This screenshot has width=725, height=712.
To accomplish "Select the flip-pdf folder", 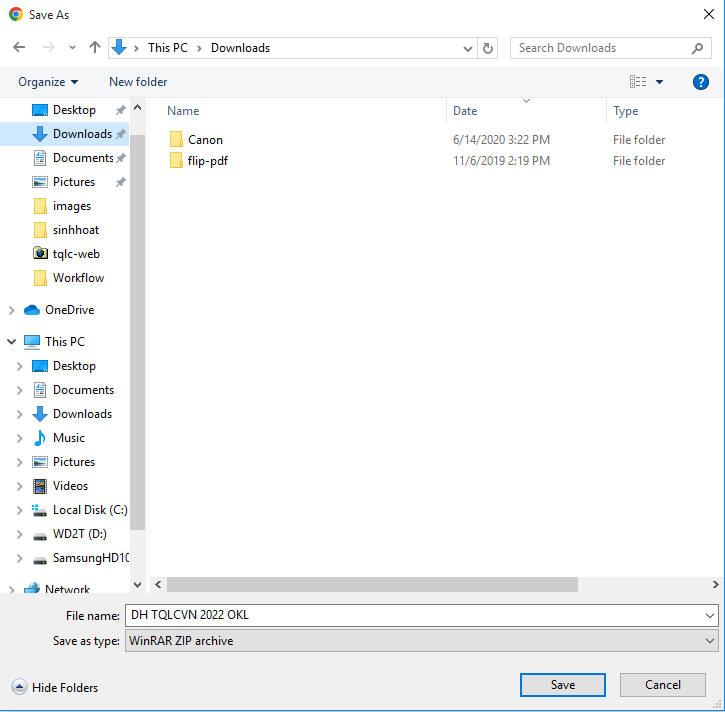I will pyautogui.click(x=208, y=161).
